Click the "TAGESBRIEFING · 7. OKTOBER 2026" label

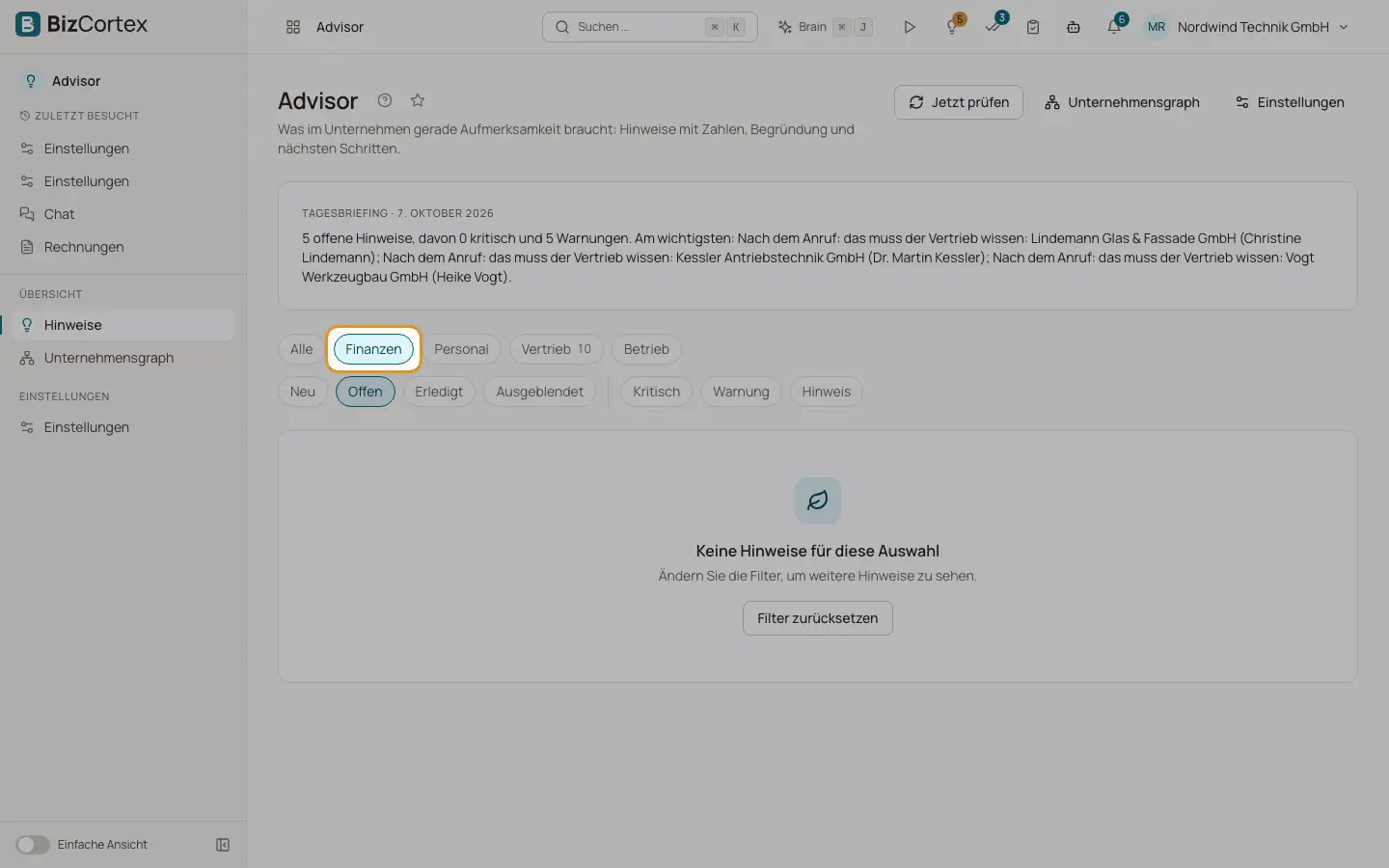click(x=397, y=213)
